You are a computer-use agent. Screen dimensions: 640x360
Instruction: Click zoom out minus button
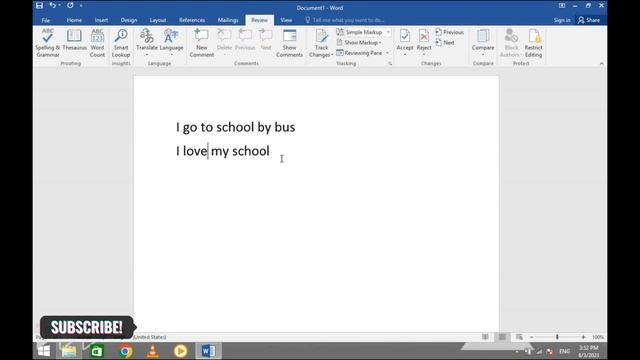[531, 337]
